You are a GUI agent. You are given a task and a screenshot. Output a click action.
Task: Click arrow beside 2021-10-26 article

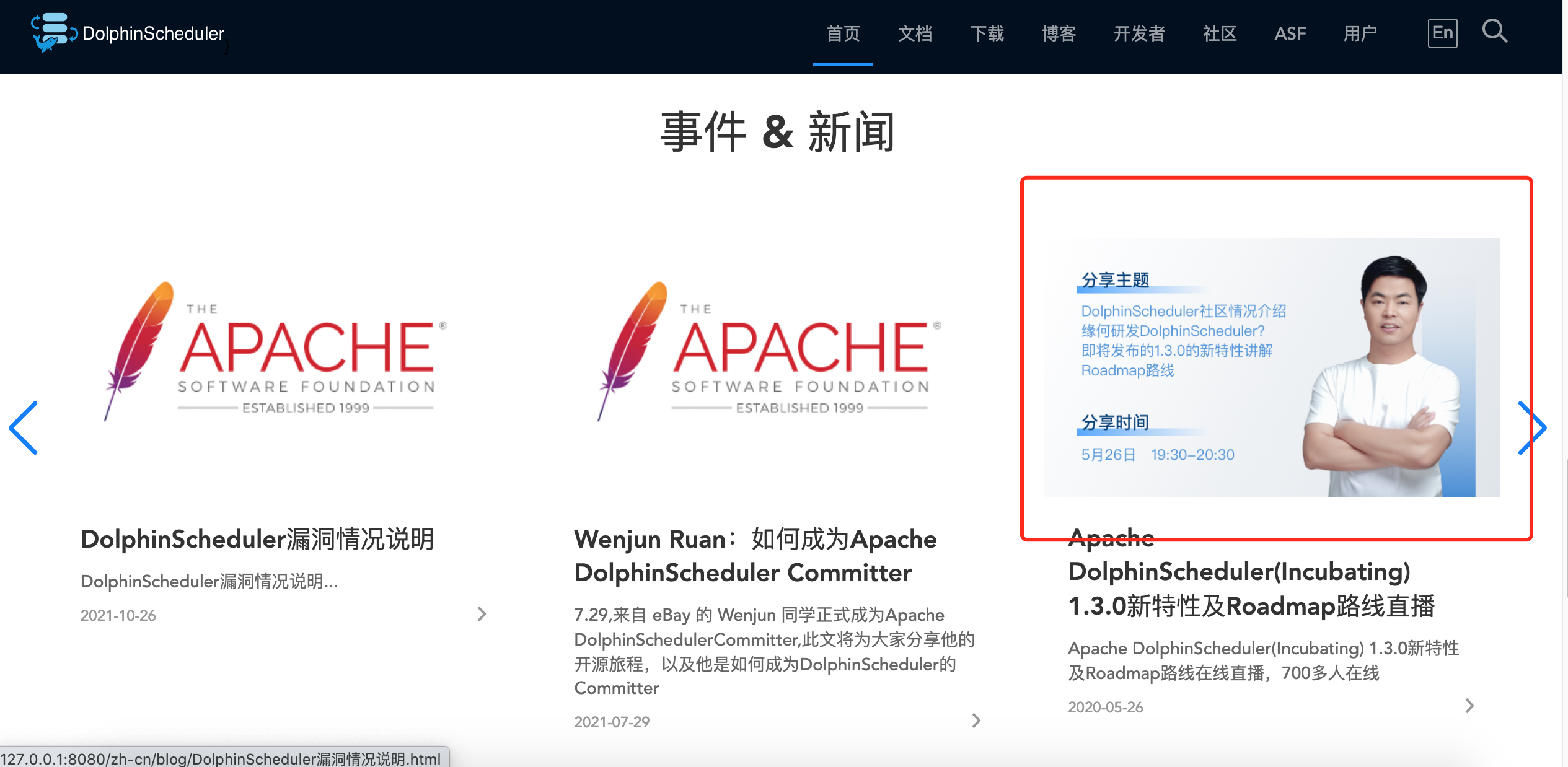[482, 614]
